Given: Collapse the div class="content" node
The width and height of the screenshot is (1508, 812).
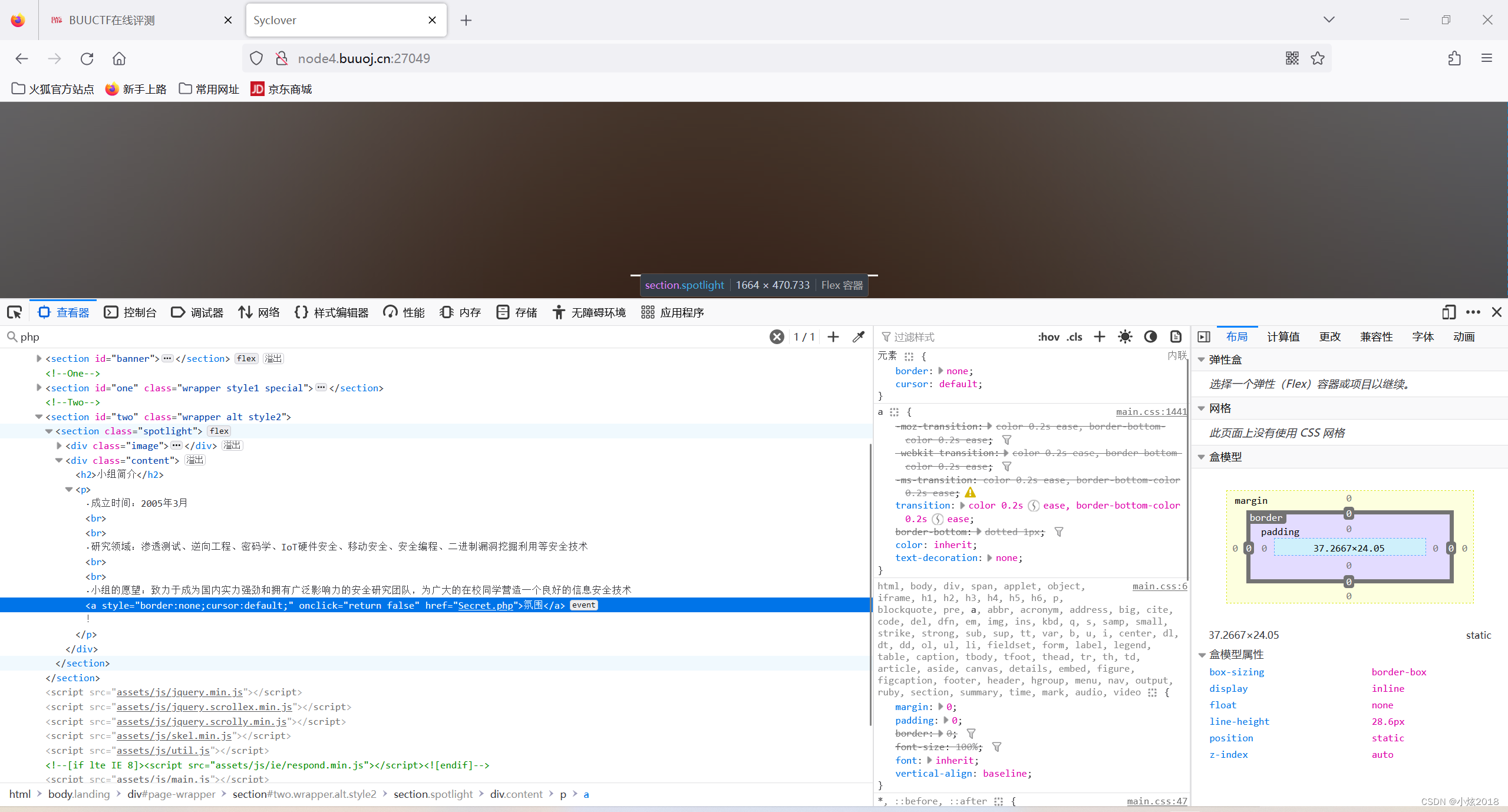Looking at the screenshot, I should pyautogui.click(x=59, y=461).
